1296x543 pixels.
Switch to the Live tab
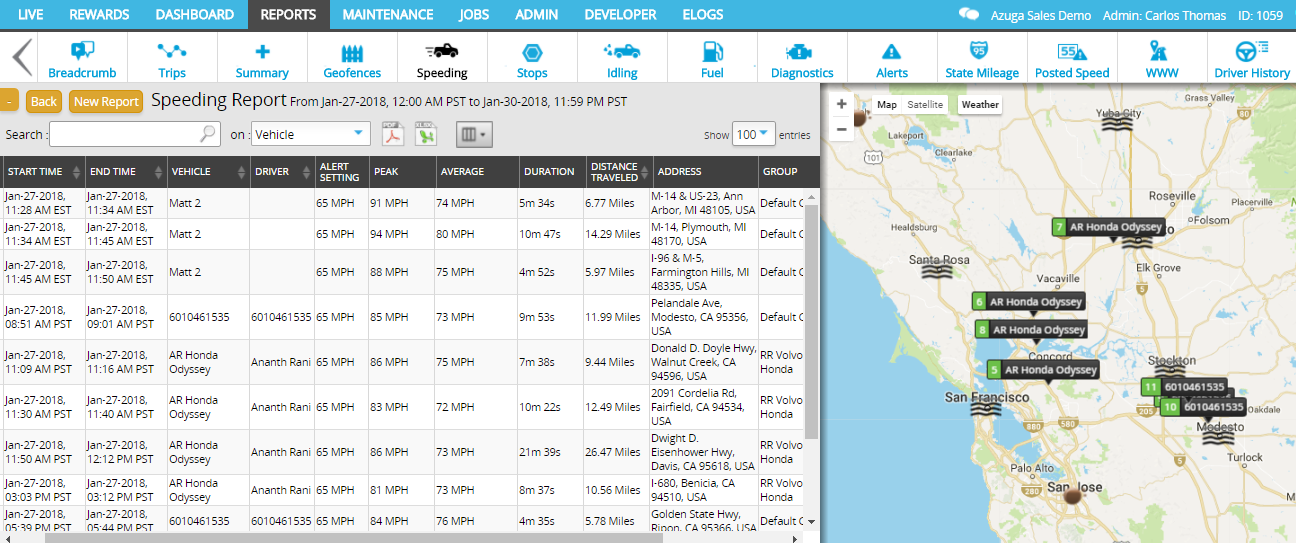click(31, 15)
